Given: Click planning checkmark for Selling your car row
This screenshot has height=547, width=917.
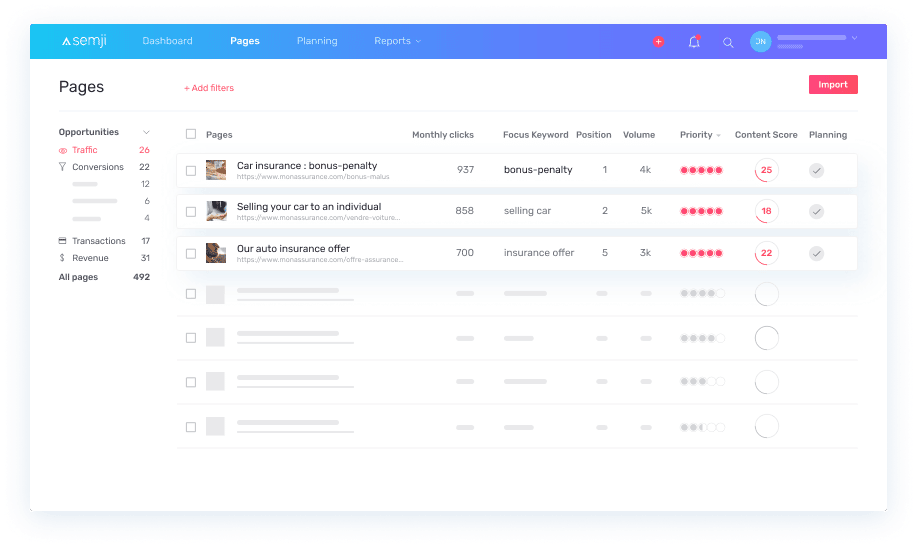Looking at the screenshot, I should [x=816, y=211].
